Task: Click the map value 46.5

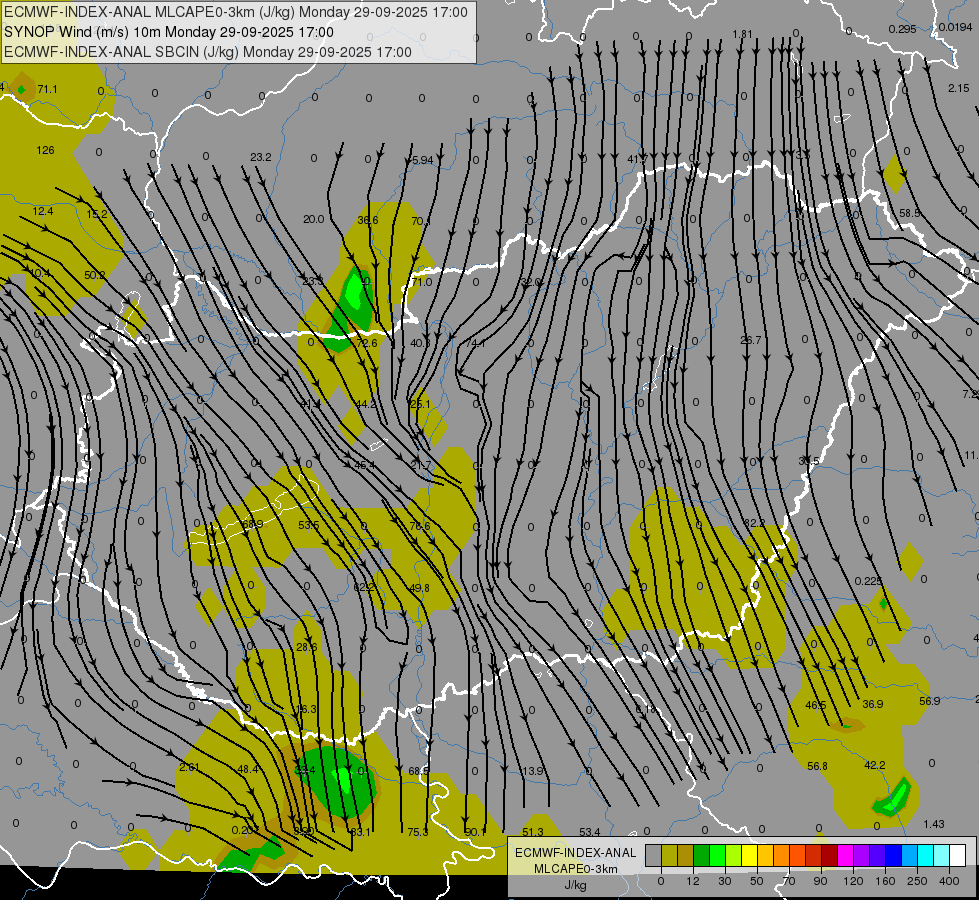Action: (x=816, y=705)
